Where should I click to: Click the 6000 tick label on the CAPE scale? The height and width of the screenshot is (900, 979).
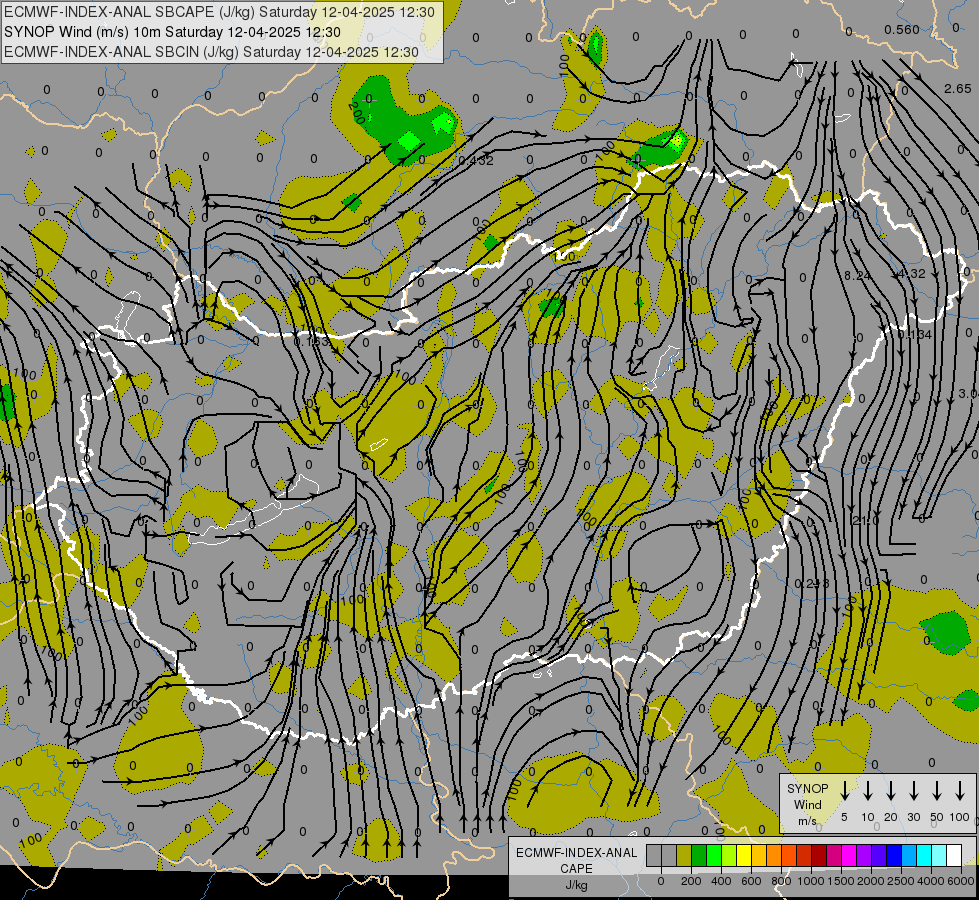961,881
